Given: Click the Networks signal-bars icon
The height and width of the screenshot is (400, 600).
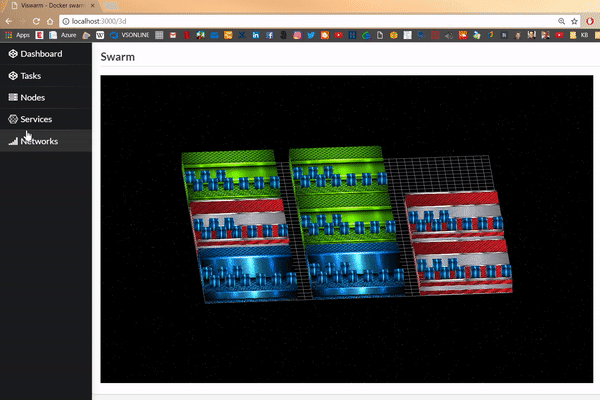Looking at the screenshot, I should click(13, 141).
